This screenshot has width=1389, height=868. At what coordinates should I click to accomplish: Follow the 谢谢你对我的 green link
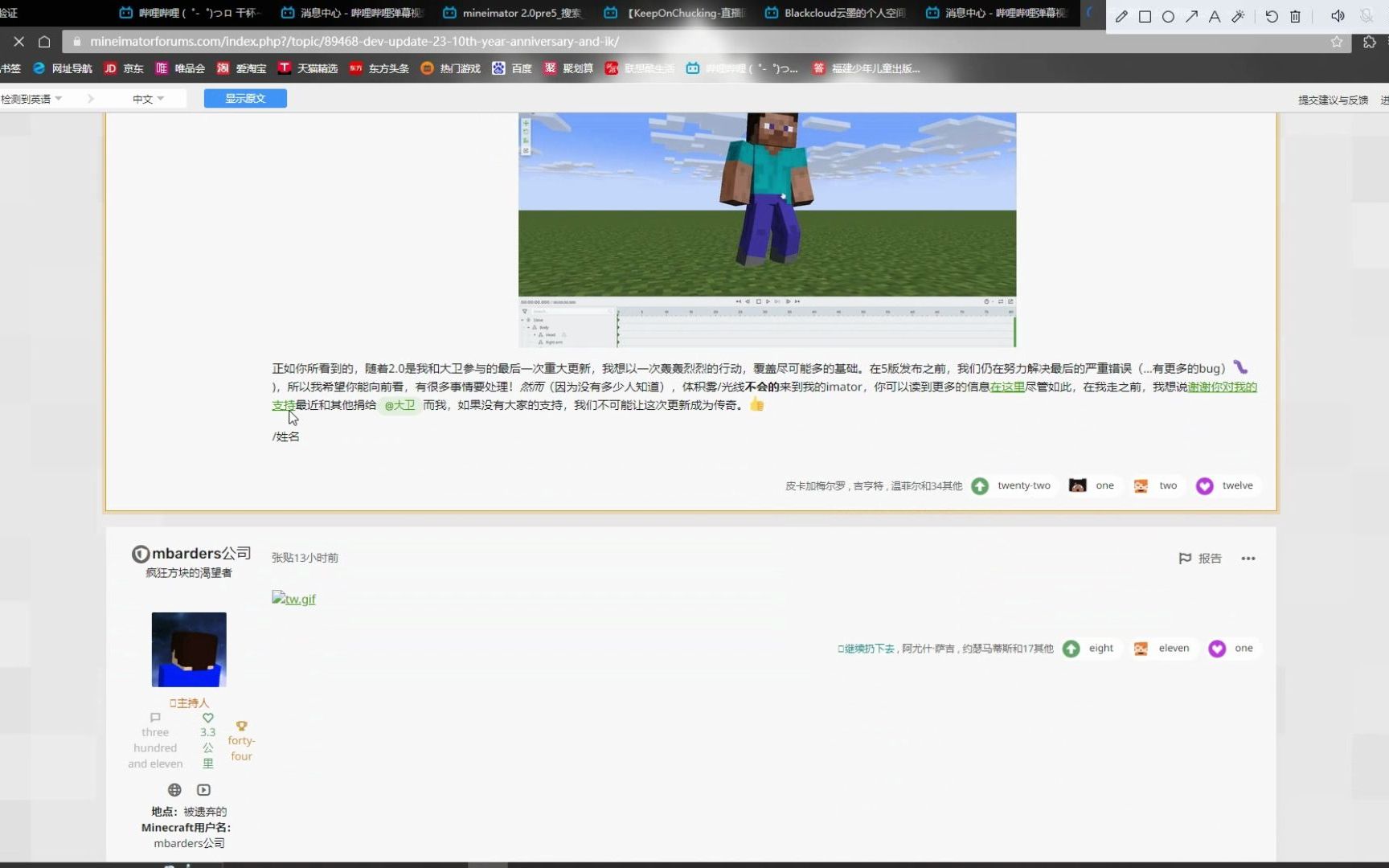[1222, 387]
